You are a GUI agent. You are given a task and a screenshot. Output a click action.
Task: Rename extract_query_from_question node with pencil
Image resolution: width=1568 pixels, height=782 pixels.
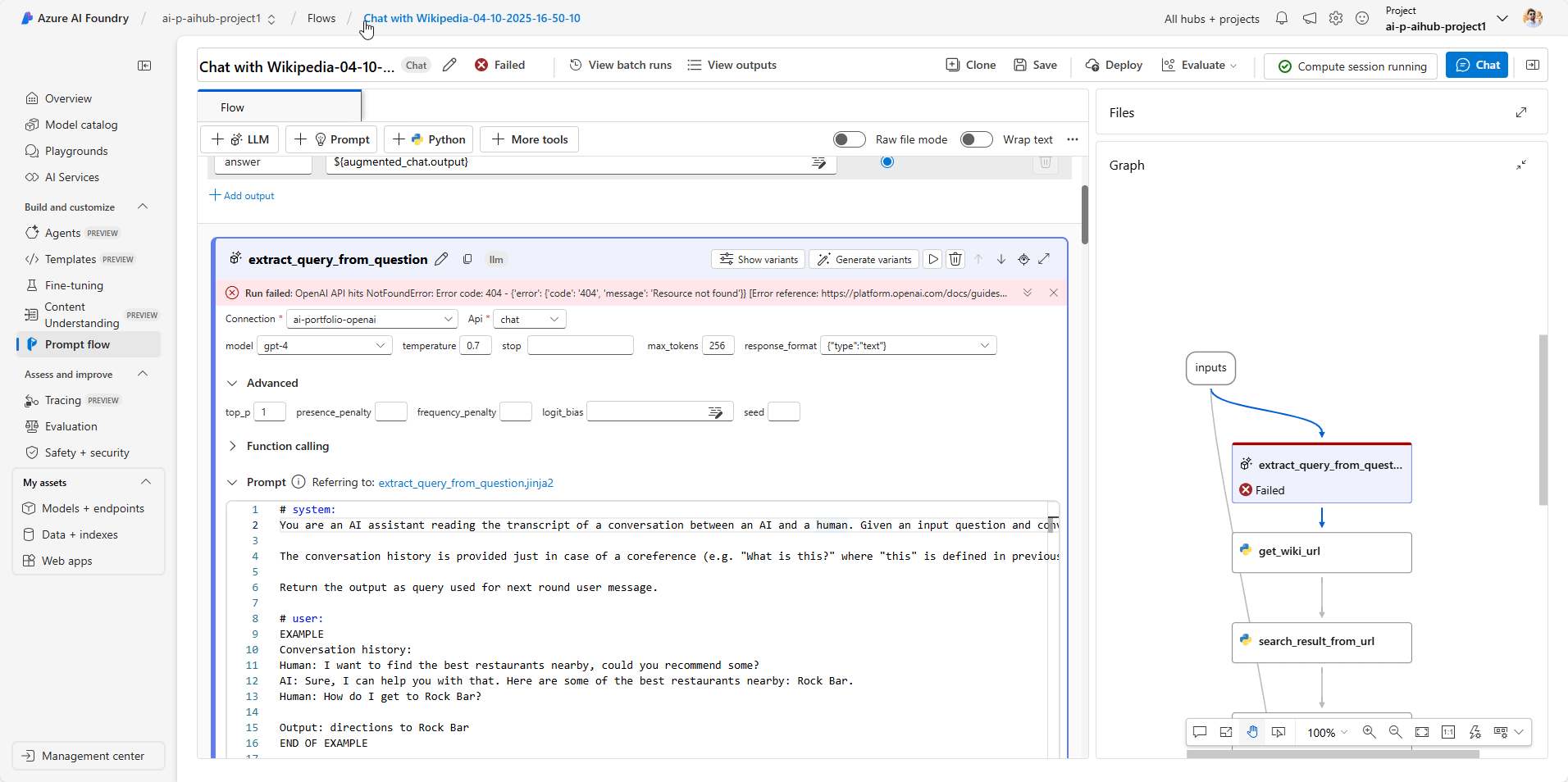441,259
